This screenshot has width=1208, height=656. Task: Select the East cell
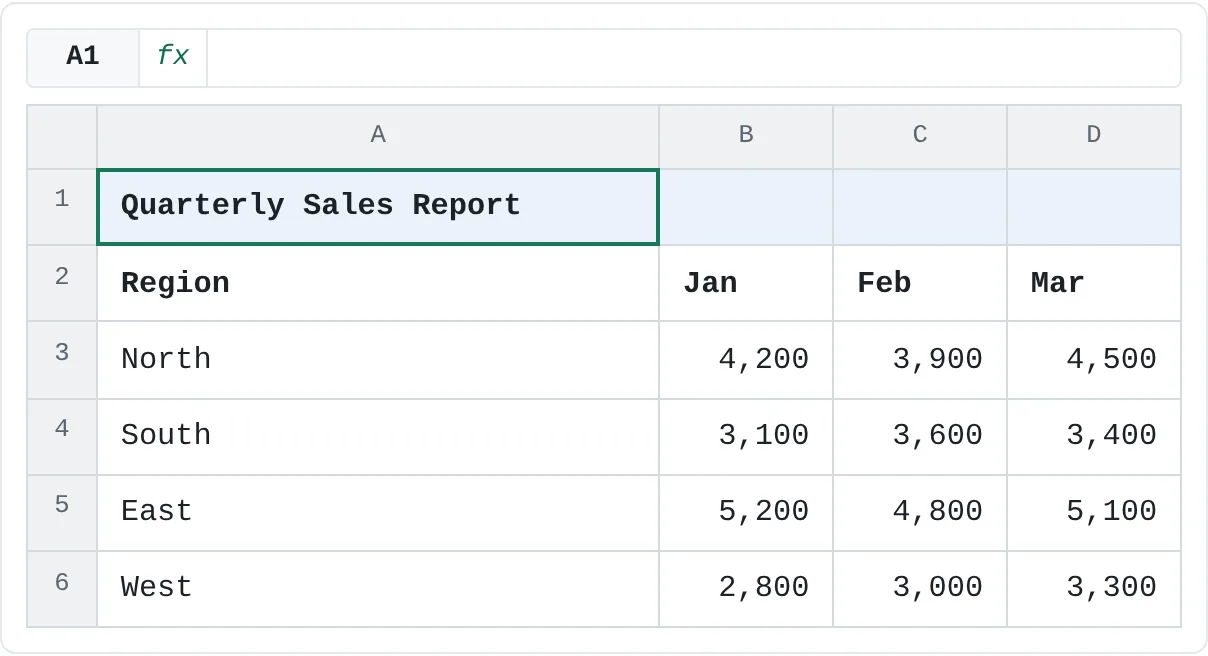pos(378,513)
